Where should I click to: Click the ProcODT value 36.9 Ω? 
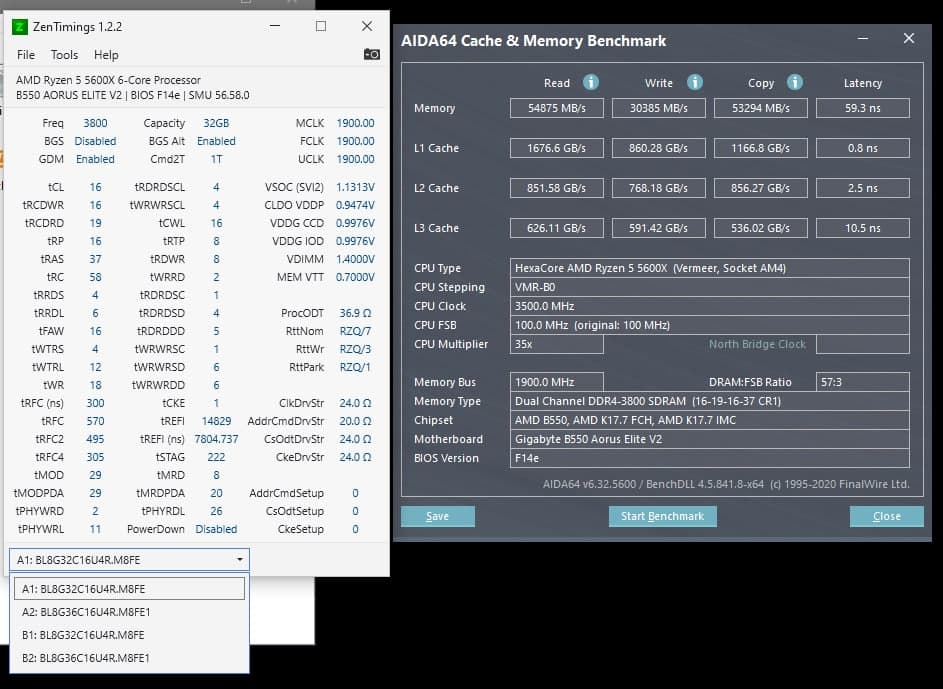355,313
